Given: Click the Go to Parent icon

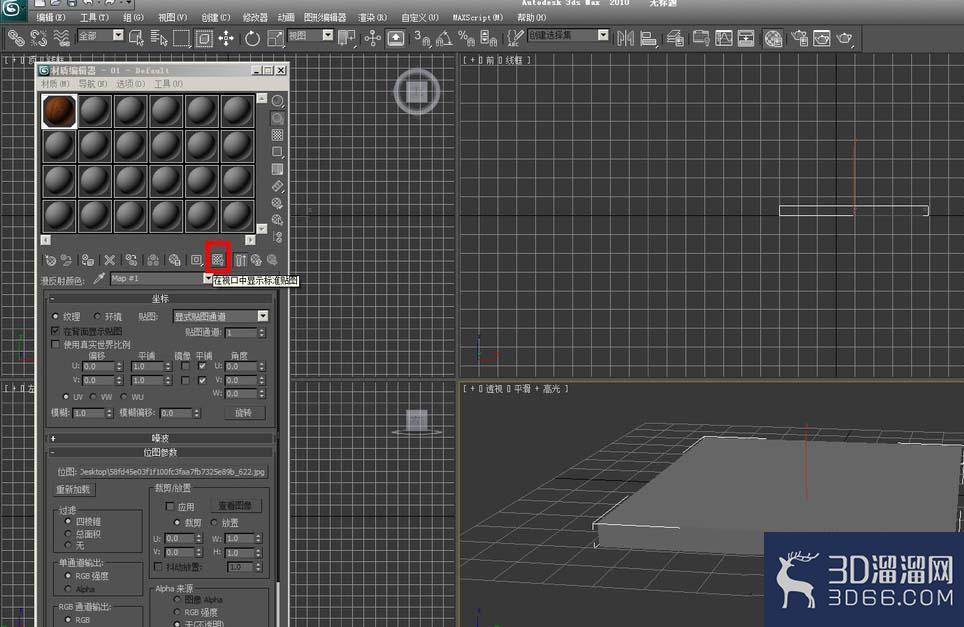Looking at the screenshot, I should pos(256,261).
